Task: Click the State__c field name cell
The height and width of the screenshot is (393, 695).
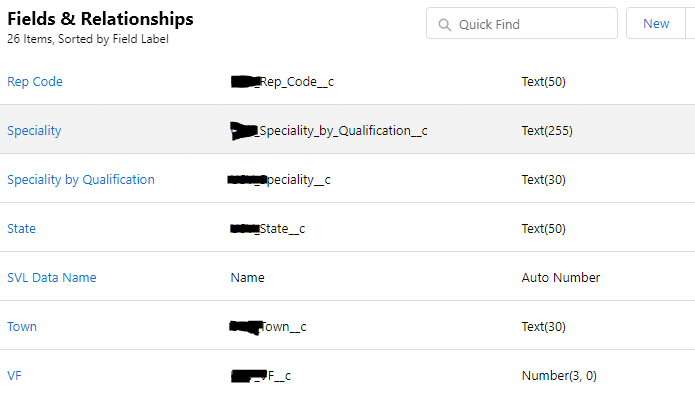Action: (268, 229)
